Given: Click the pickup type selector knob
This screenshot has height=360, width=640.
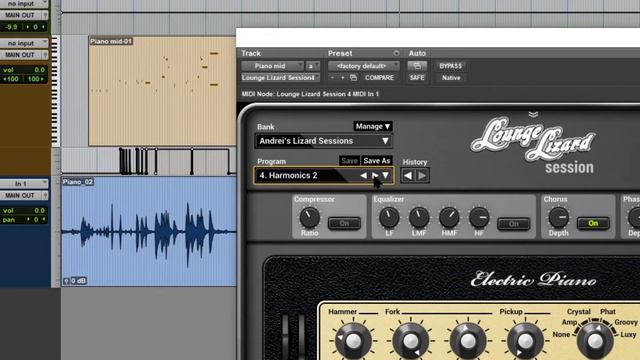Looking at the screenshot, I should click(x=595, y=340).
